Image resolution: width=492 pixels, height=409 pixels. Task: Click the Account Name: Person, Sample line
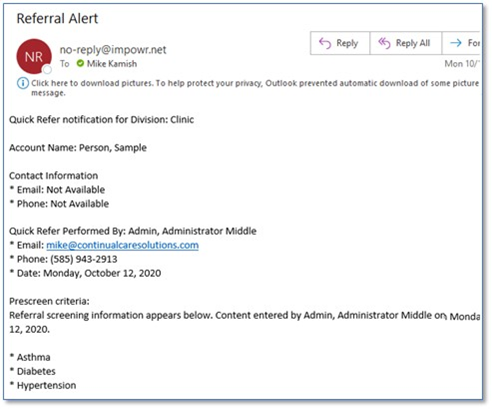(x=78, y=148)
